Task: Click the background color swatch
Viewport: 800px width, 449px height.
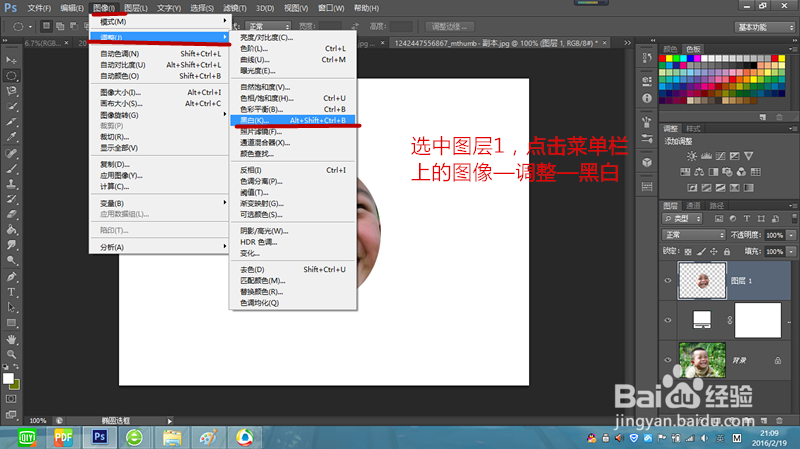Action: [15, 384]
